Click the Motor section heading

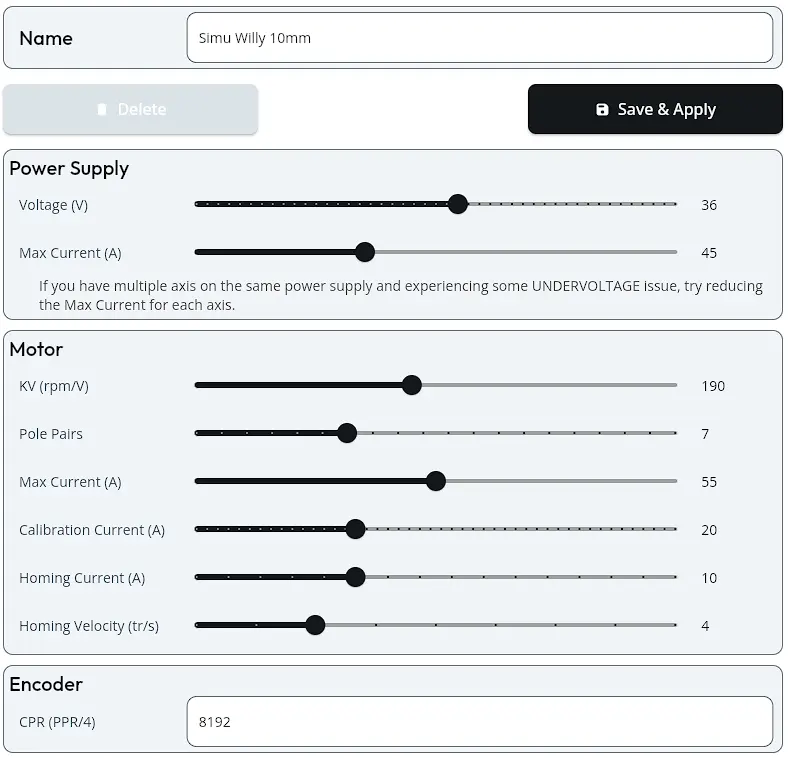tap(36, 349)
